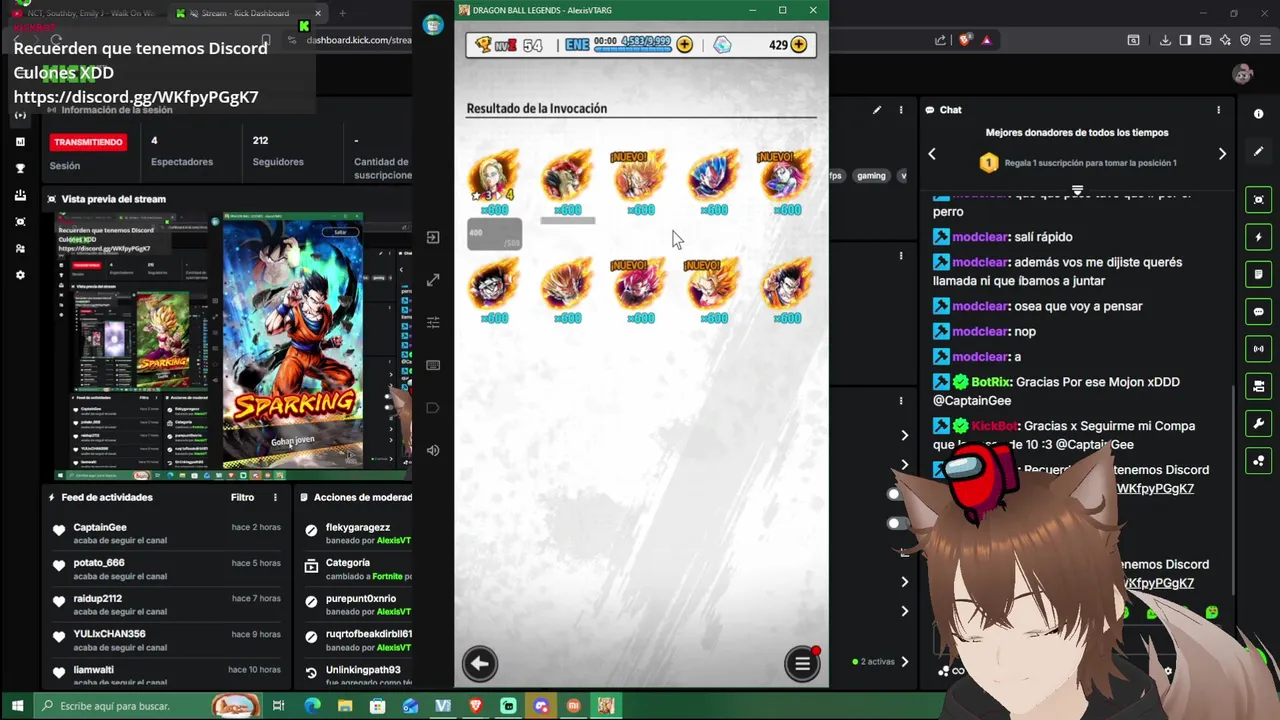Open File Explorer from the taskbar

click(x=345, y=706)
